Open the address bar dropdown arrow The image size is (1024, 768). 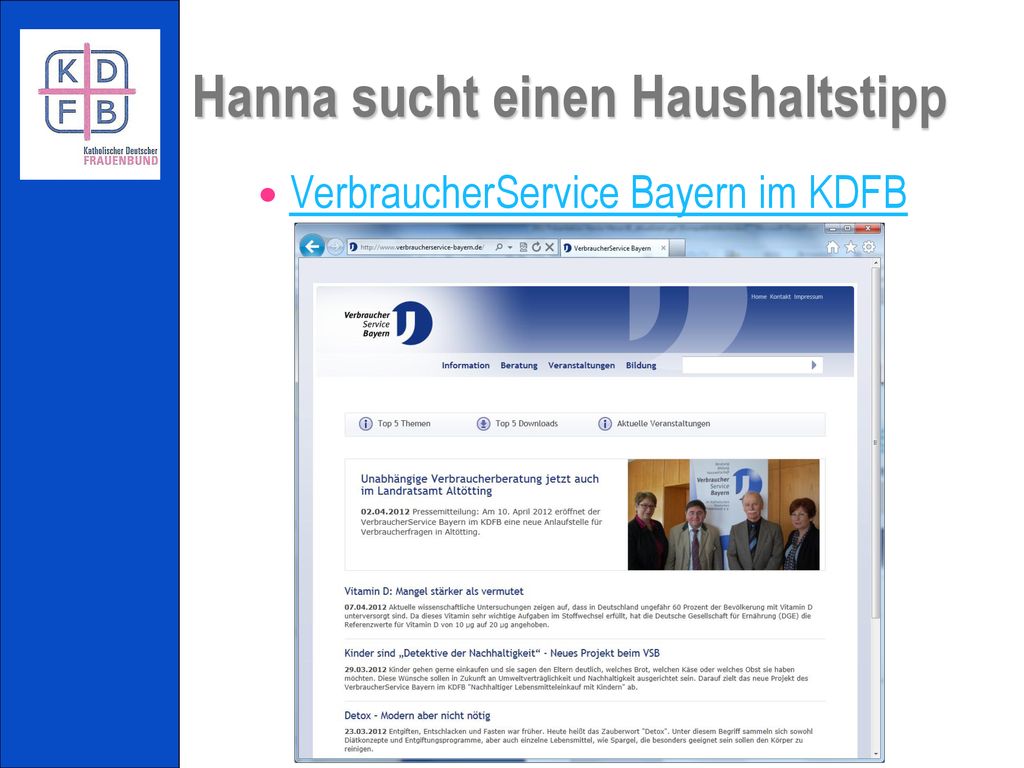[510, 248]
